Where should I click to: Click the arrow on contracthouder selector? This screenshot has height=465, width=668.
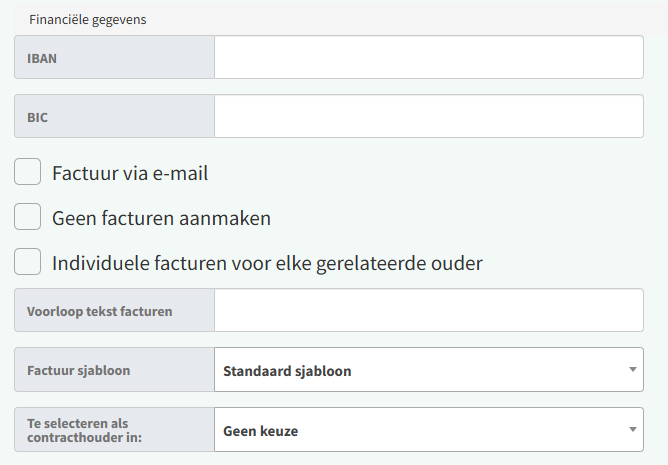coord(632,431)
